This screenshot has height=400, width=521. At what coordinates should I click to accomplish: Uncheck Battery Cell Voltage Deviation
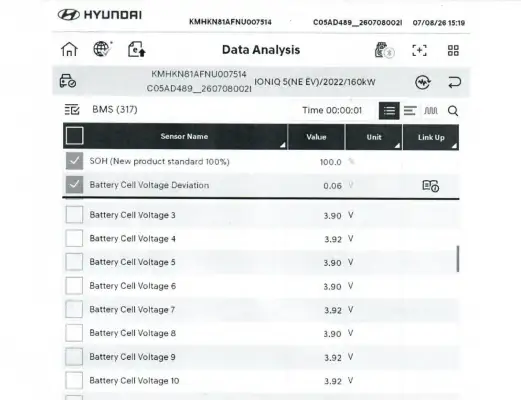tap(74, 185)
